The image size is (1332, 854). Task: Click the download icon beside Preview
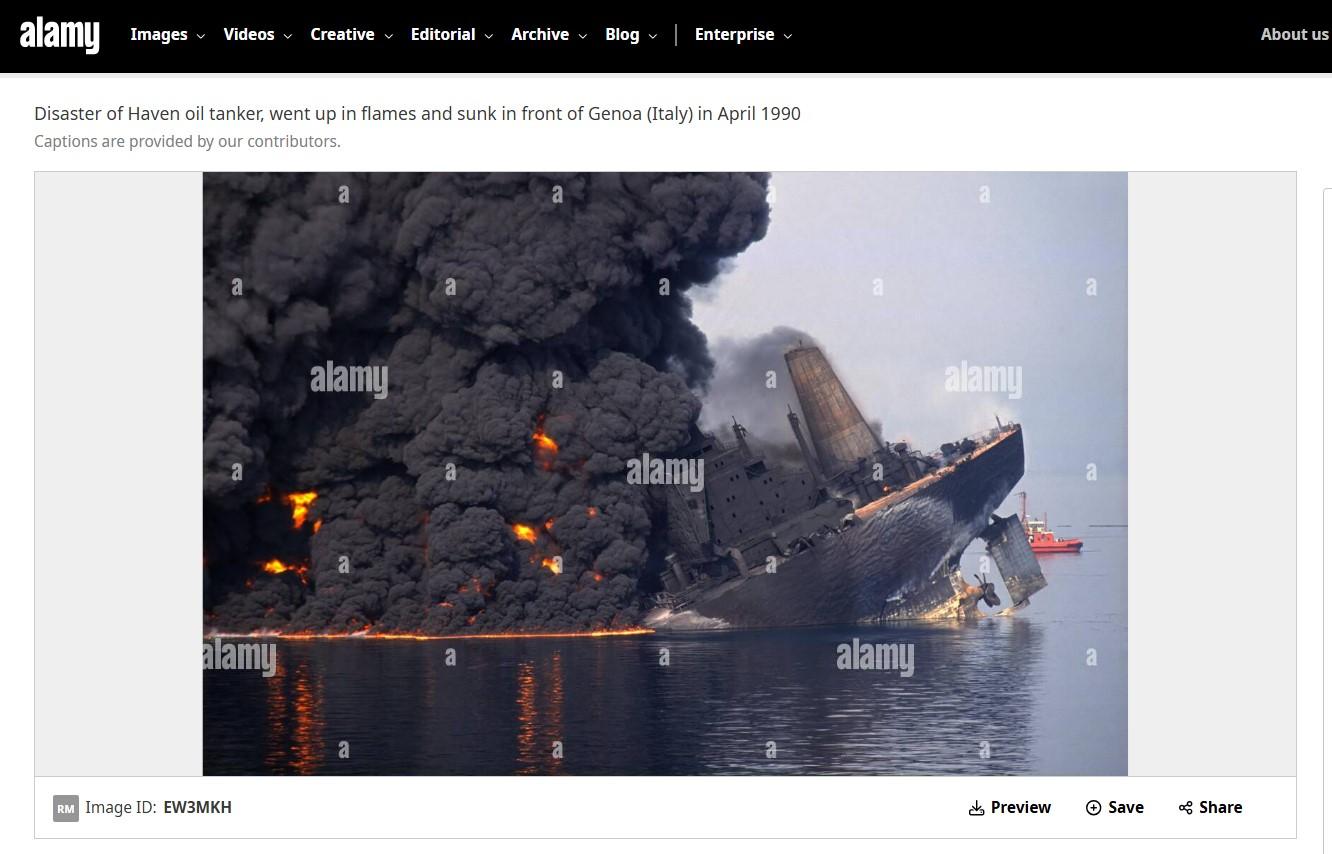pyautogui.click(x=977, y=808)
